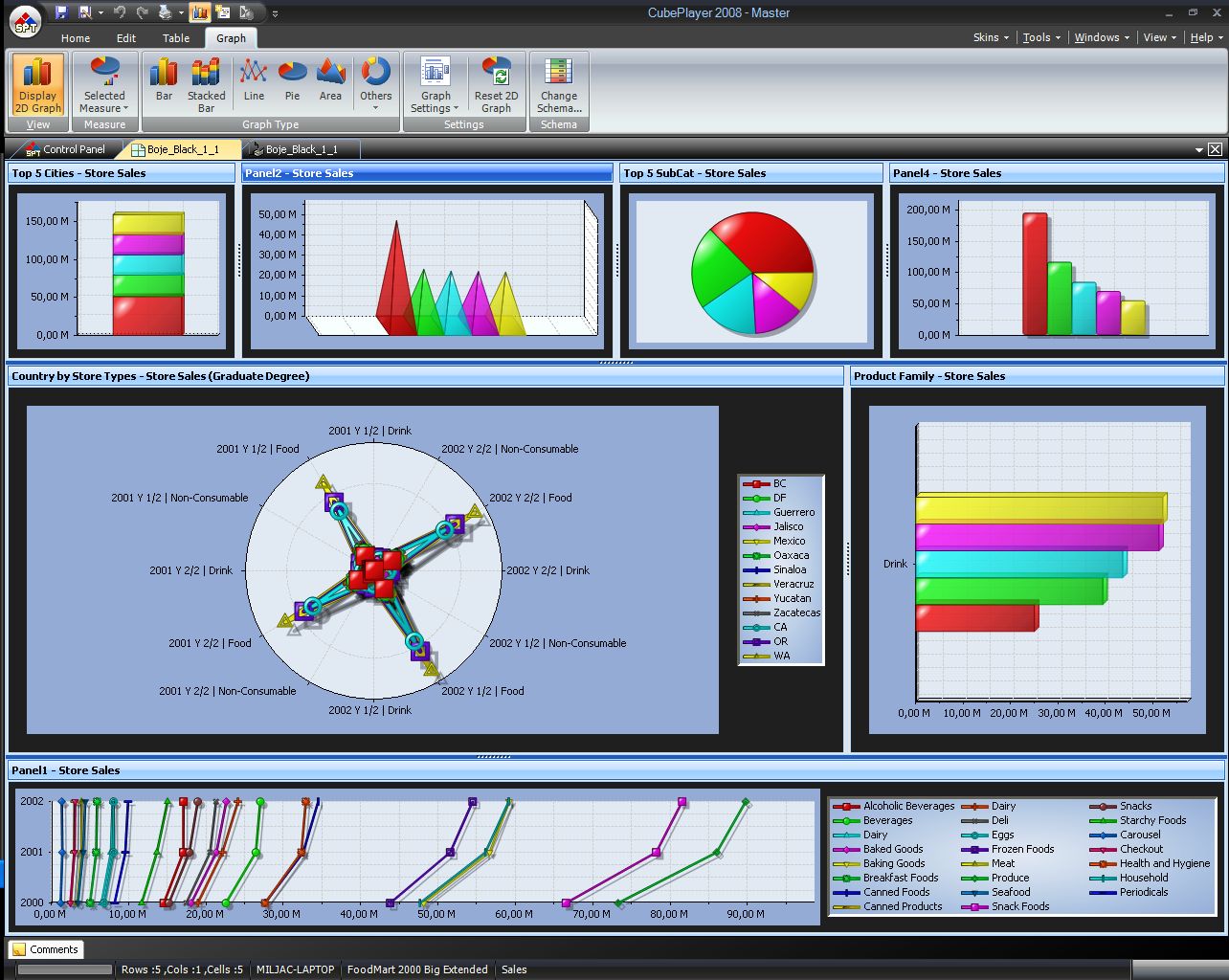The image size is (1229, 980).
Task: Switch to the Home ribbon tab
Action: pos(76,38)
